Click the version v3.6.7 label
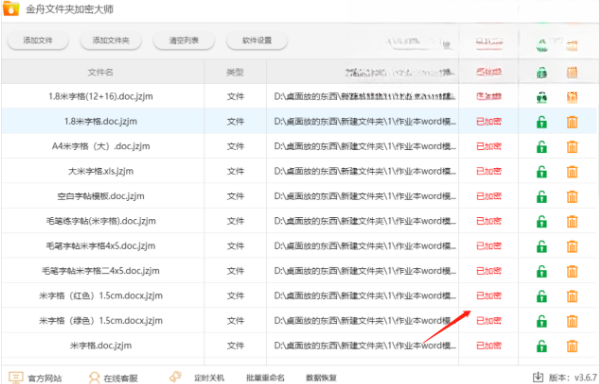 pyautogui.click(x=573, y=378)
